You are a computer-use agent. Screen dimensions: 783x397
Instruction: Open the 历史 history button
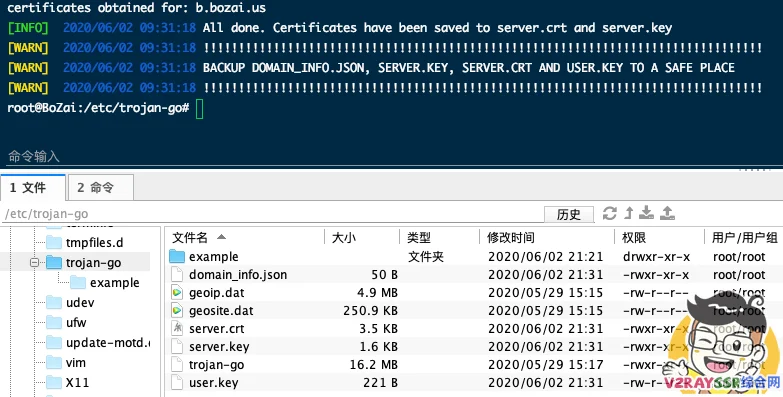pos(569,214)
